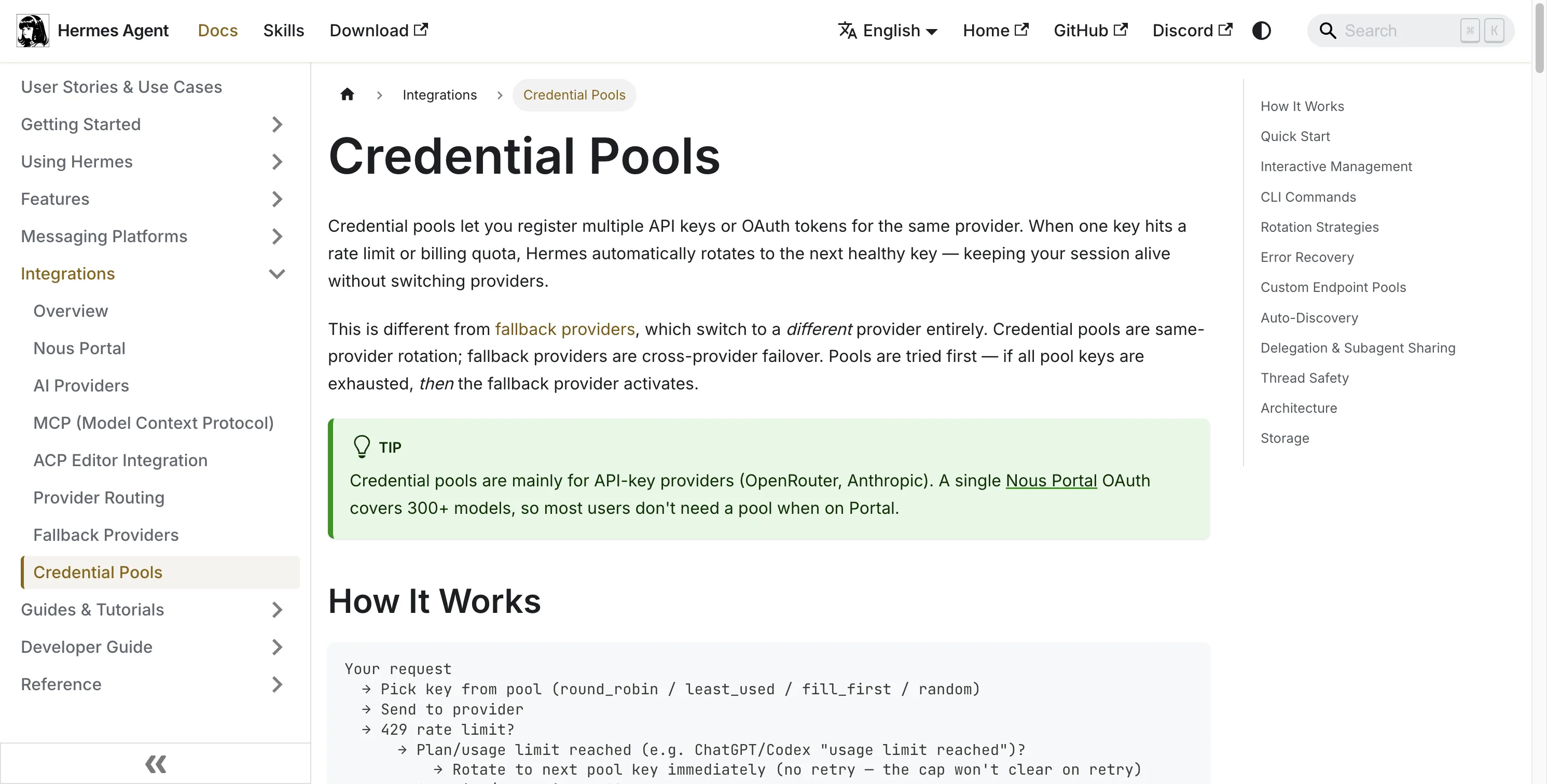Click the Hermes Agent title text
This screenshot has width=1547, height=784.
[113, 31]
